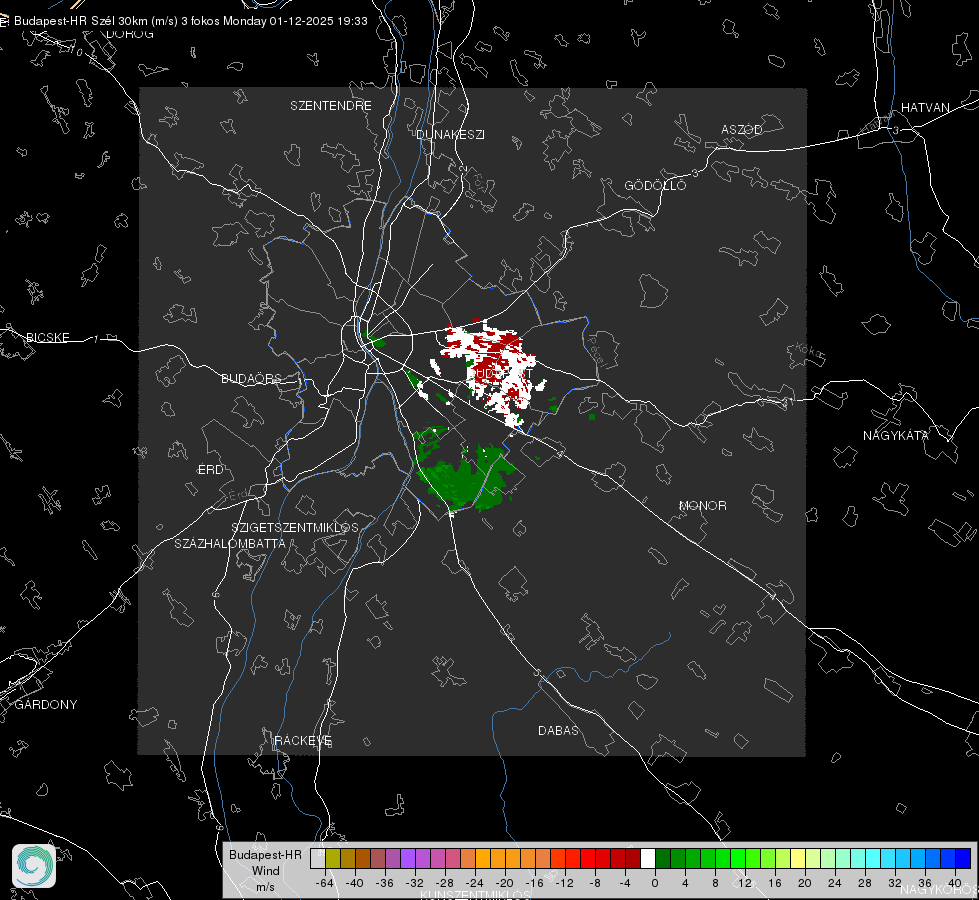Click the HATVAN map label

point(925,107)
